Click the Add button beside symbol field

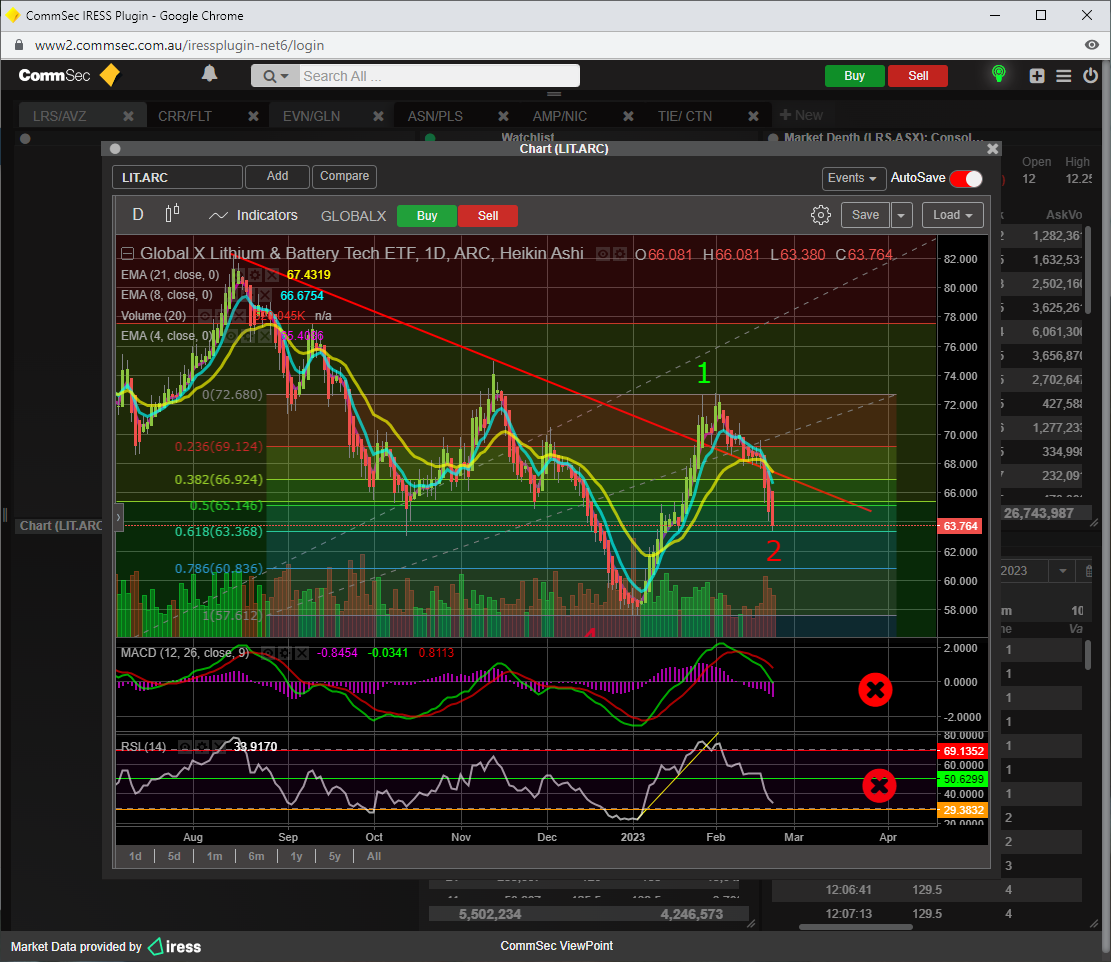(278, 176)
